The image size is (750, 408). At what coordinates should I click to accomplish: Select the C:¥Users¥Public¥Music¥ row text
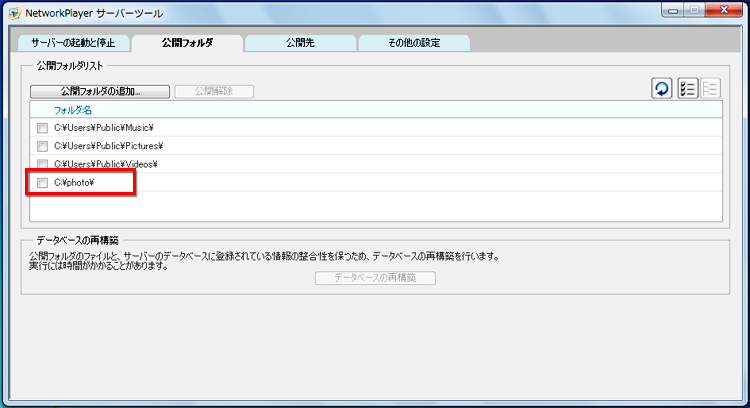pos(104,128)
